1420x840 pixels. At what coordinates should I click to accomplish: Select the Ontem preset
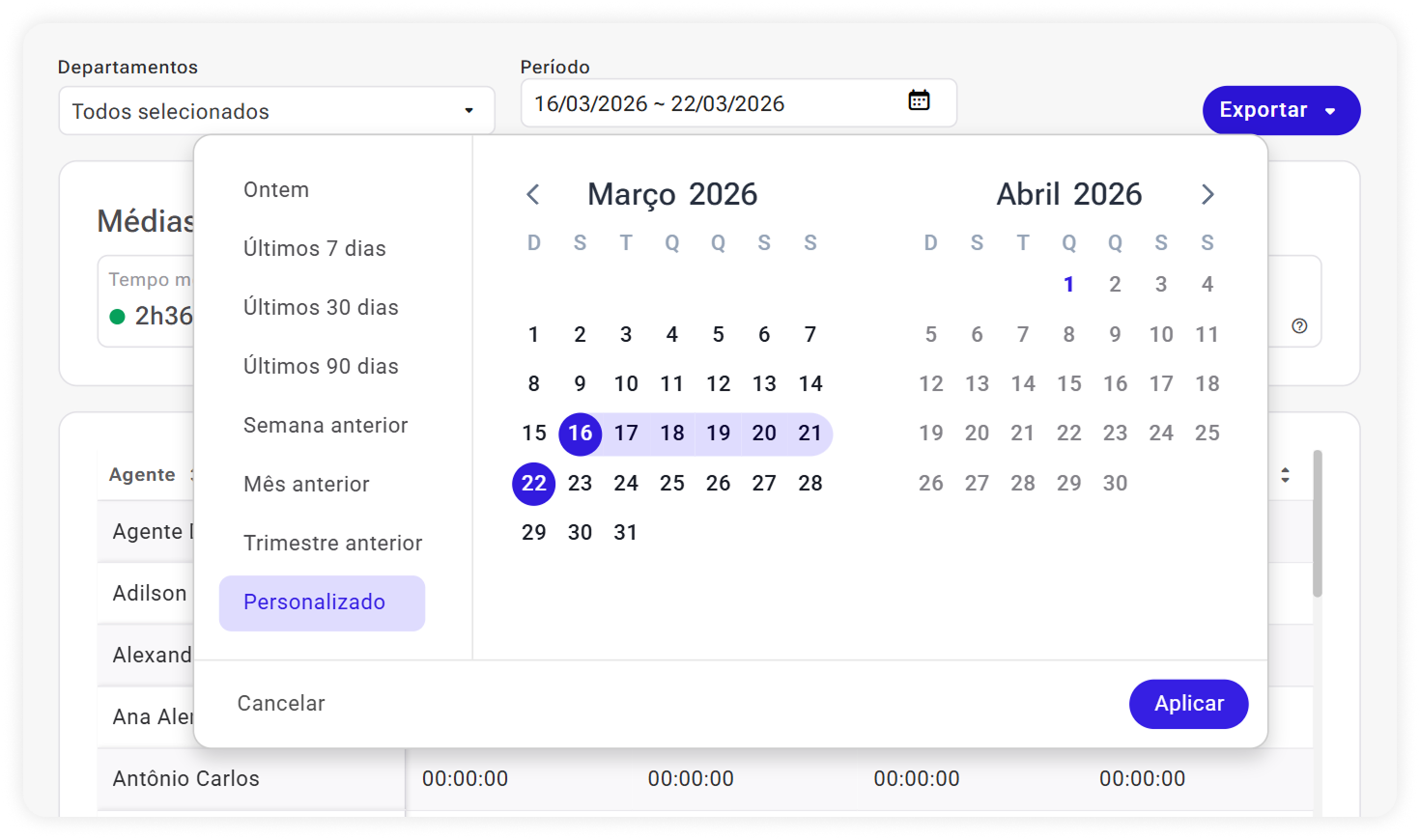click(x=276, y=190)
